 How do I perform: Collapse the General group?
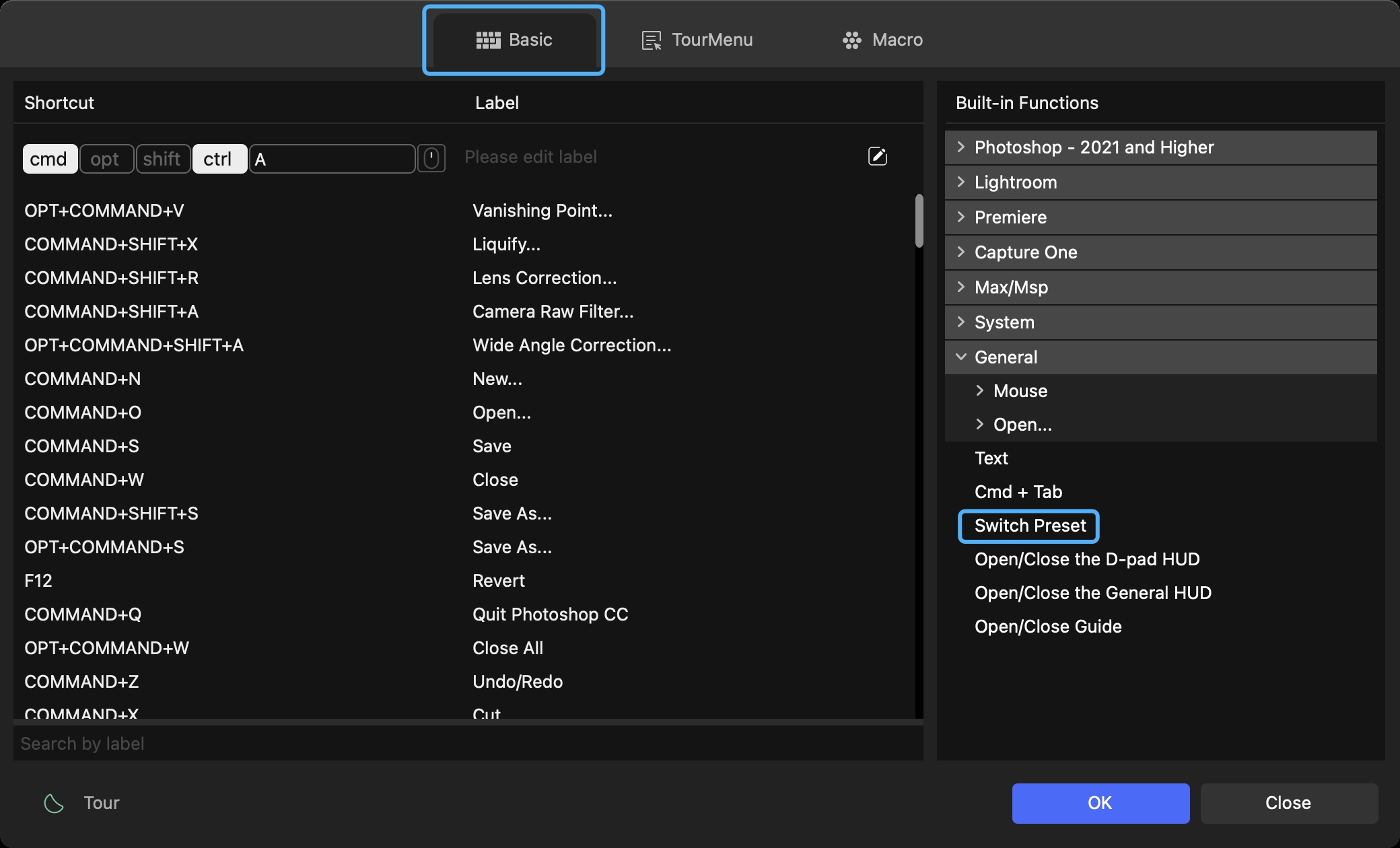1161,357
